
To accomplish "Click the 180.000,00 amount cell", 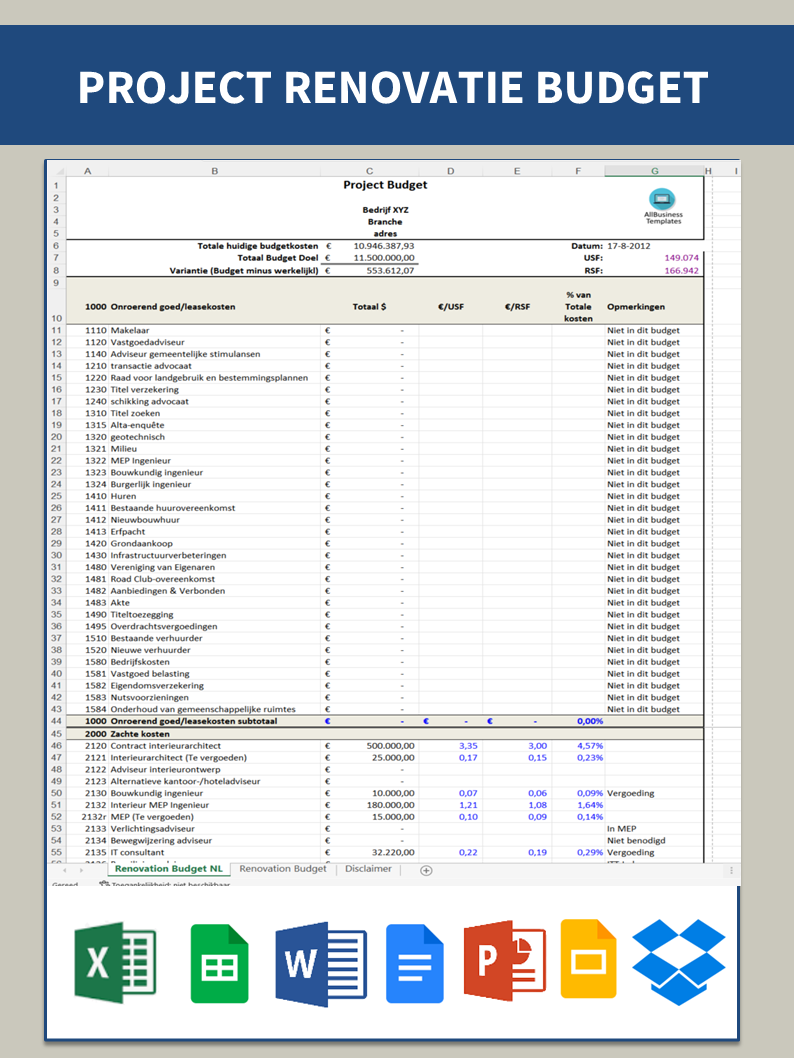I will [x=391, y=805].
